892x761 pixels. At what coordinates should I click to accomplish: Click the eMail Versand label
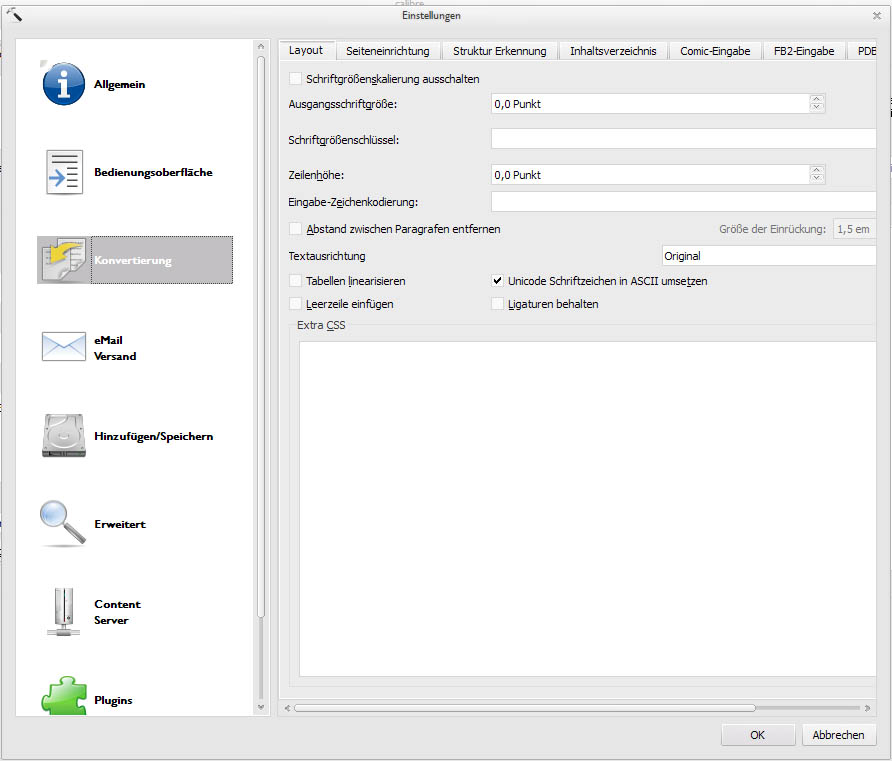115,348
